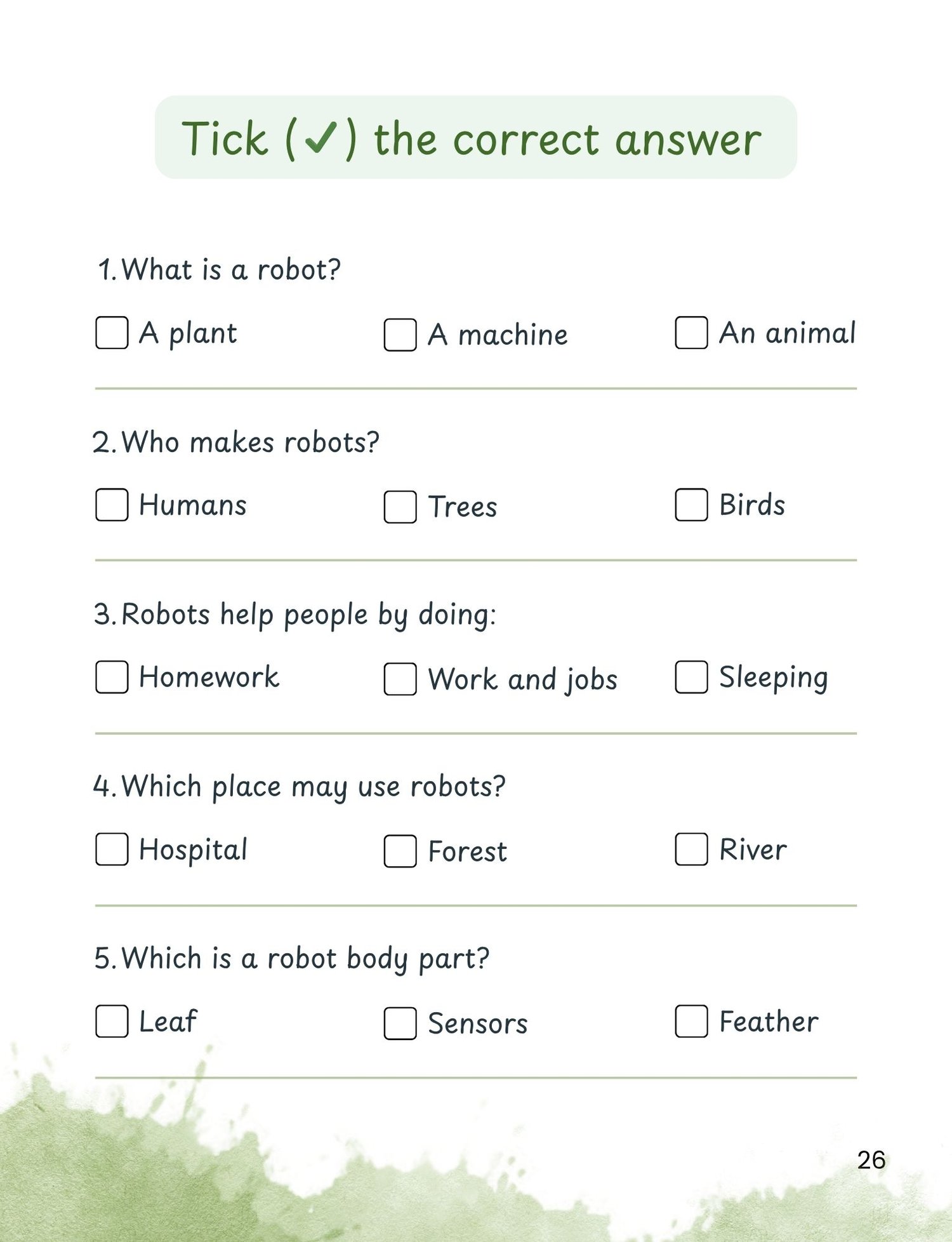952x1242 pixels.
Task: Tick the 'A machine' checkbox
Action: click(x=400, y=335)
